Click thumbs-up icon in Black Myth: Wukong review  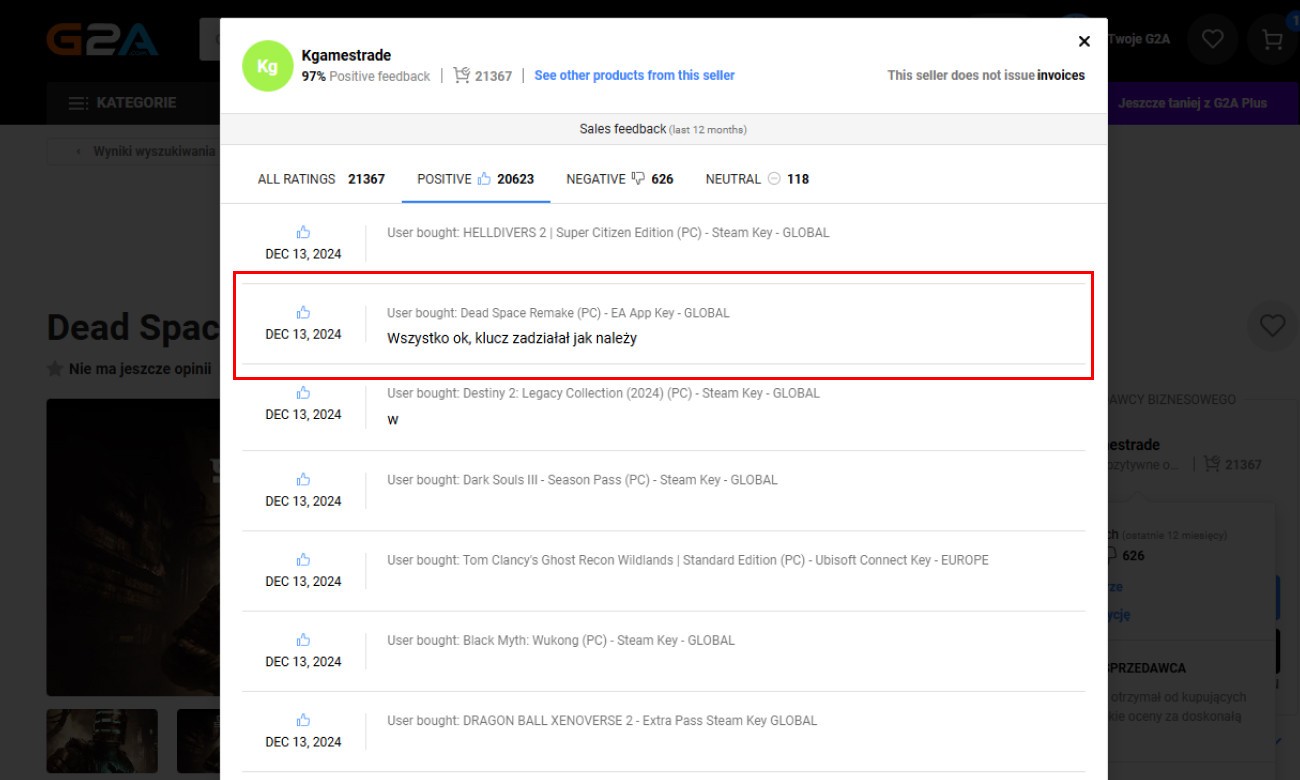tap(303, 639)
